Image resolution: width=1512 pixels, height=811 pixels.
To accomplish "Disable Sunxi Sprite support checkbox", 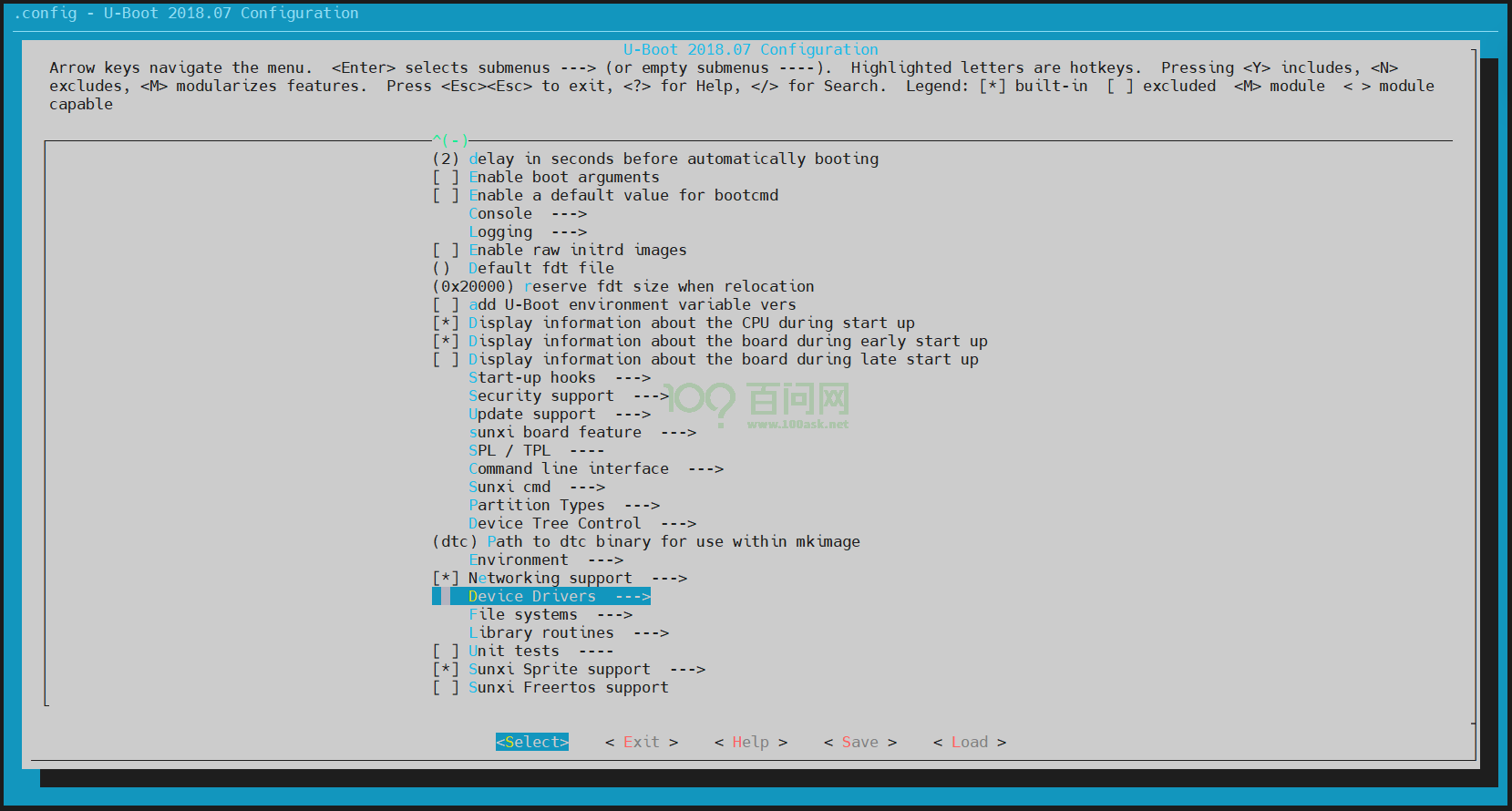I will [446, 669].
